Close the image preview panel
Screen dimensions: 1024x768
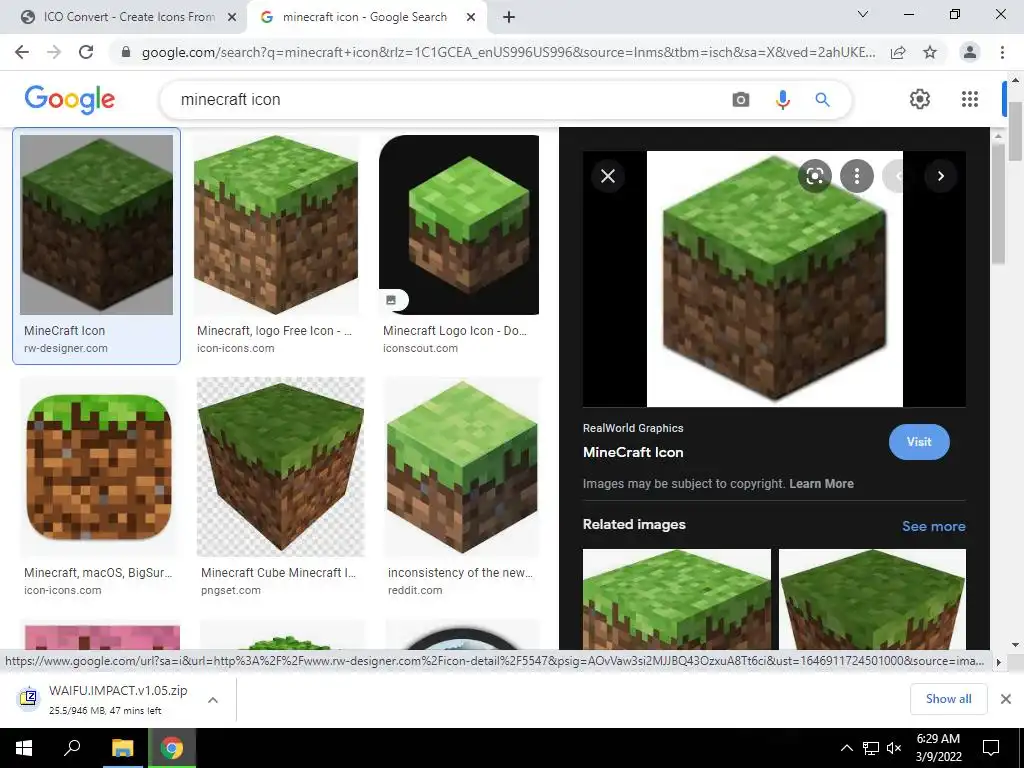point(608,176)
